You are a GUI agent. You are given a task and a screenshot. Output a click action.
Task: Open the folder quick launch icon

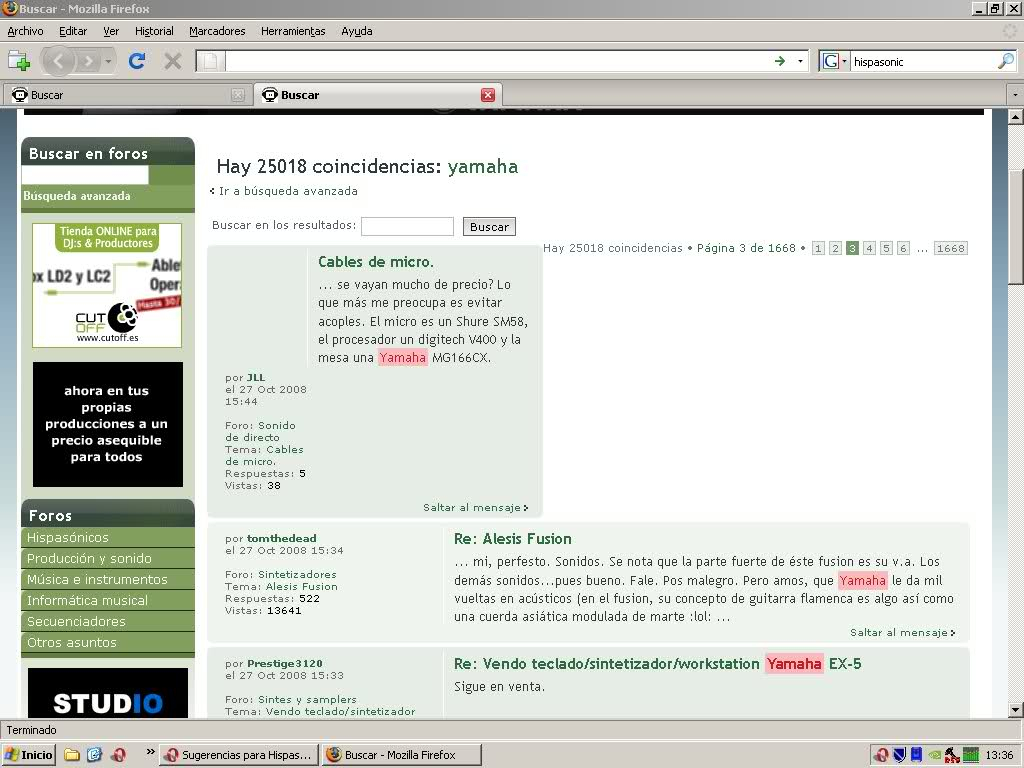[x=72, y=755]
